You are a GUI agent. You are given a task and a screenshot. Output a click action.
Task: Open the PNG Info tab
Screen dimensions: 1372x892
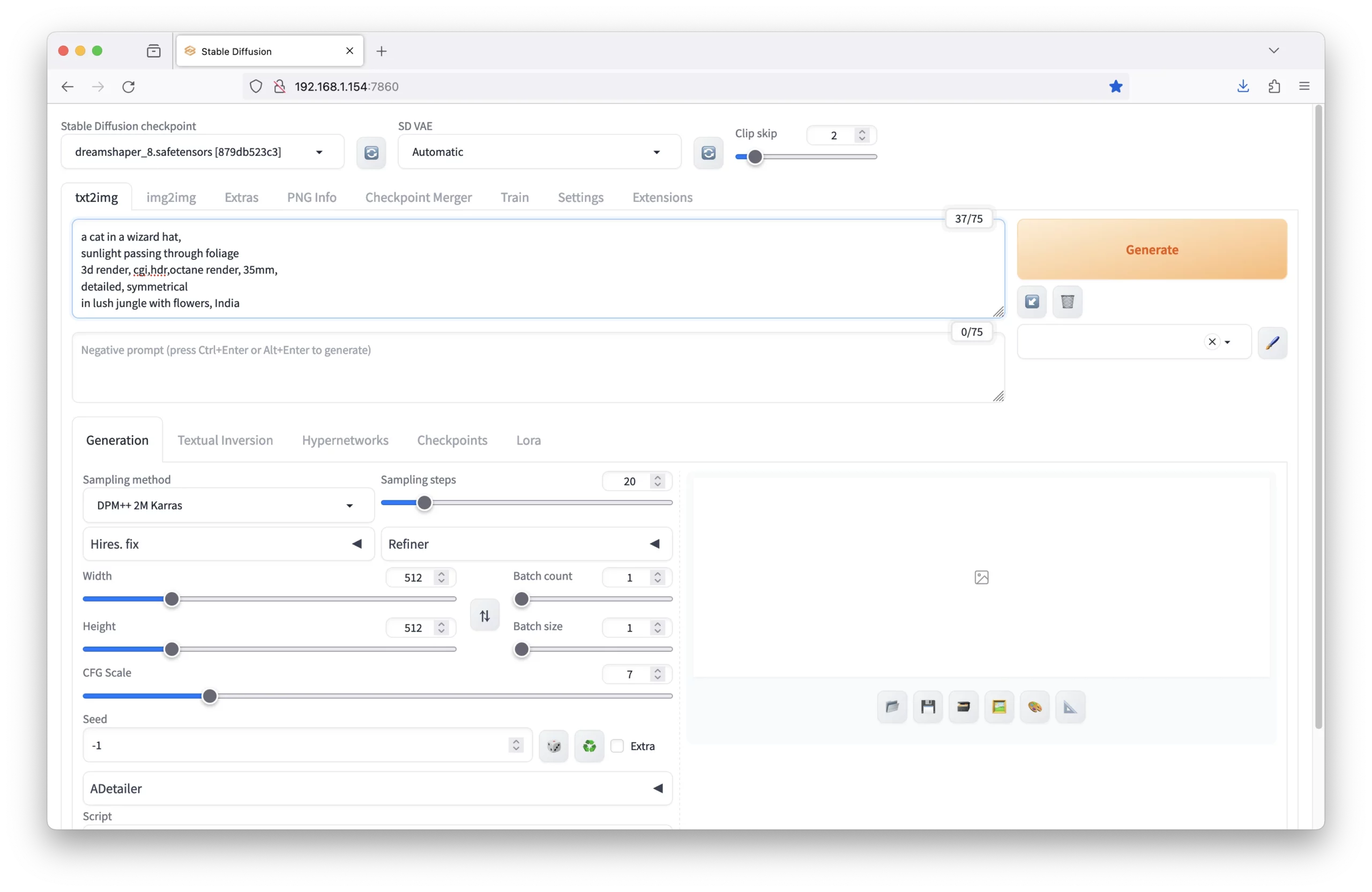tap(312, 197)
